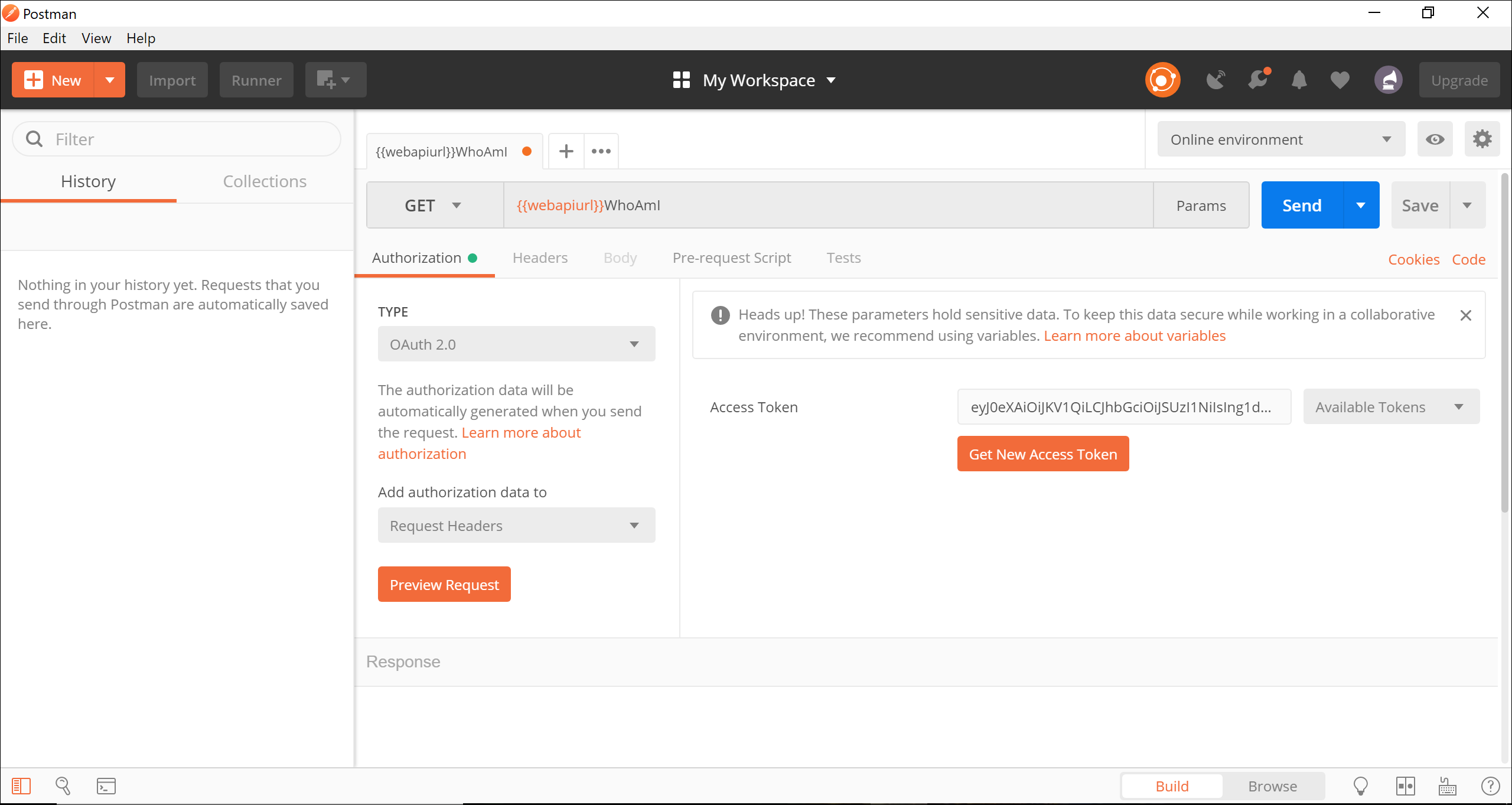Switch to the Headers tab
The height and width of the screenshot is (805, 1512).
point(540,258)
